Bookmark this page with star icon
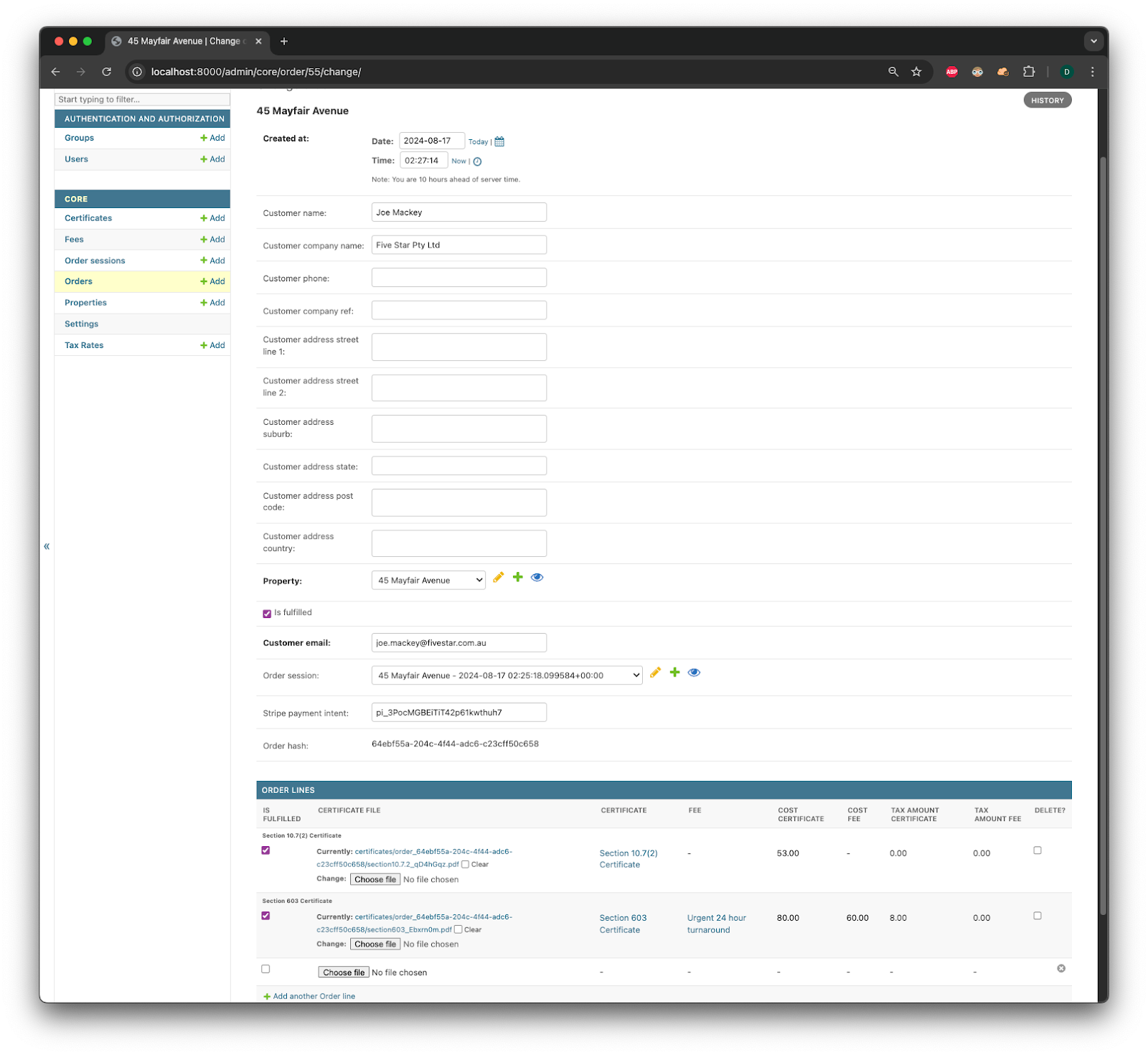Viewport: 1148px width, 1055px height. coord(916,72)
